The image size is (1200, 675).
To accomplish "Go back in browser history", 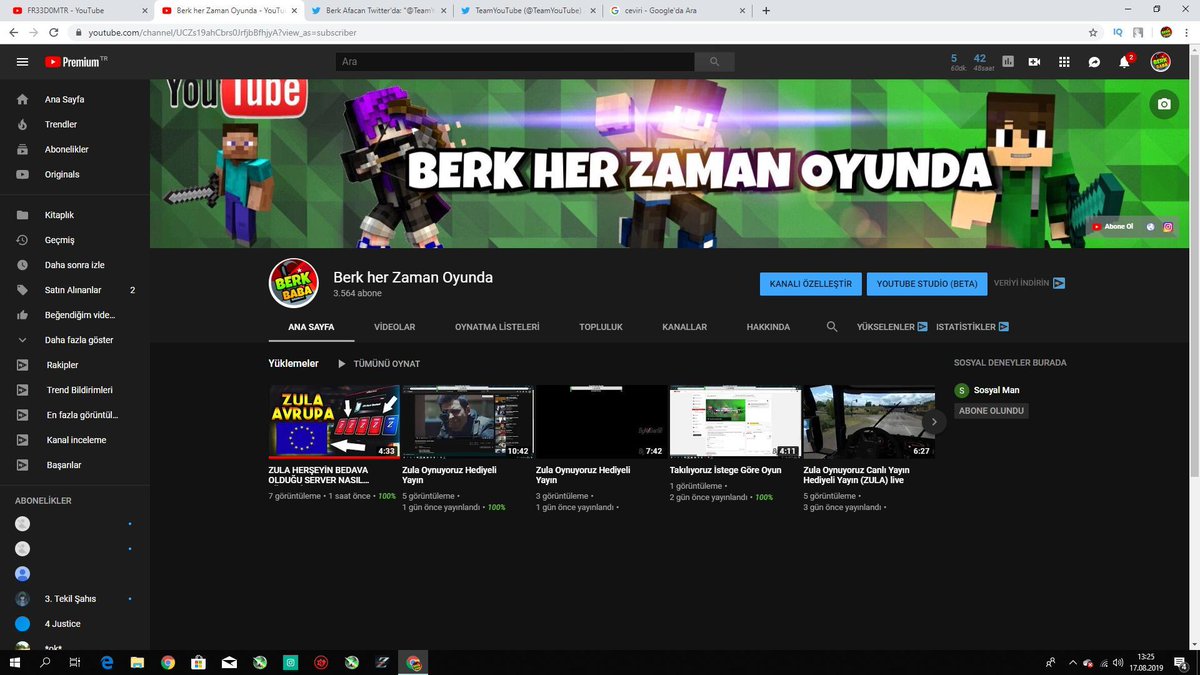I will (13, 32).
